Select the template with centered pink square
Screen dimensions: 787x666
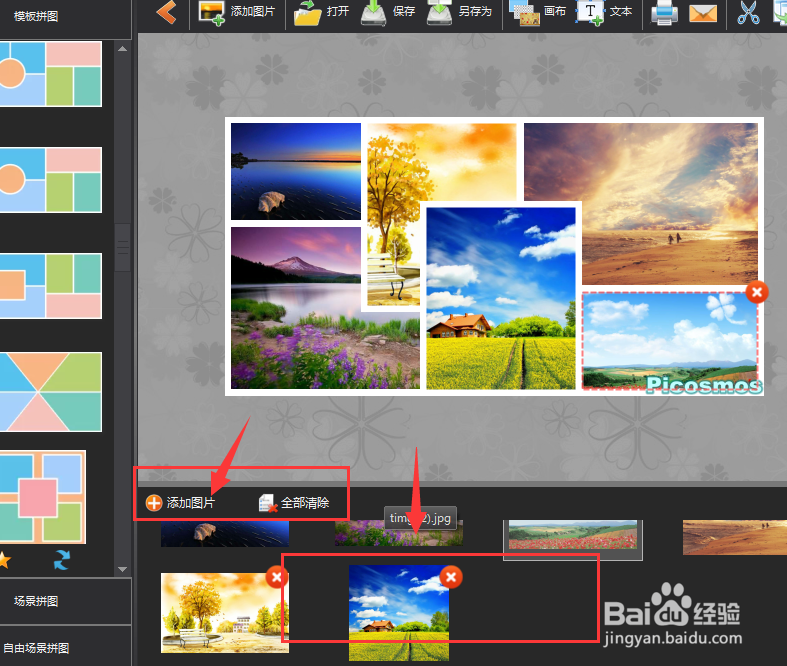click(x=43, y=497)
